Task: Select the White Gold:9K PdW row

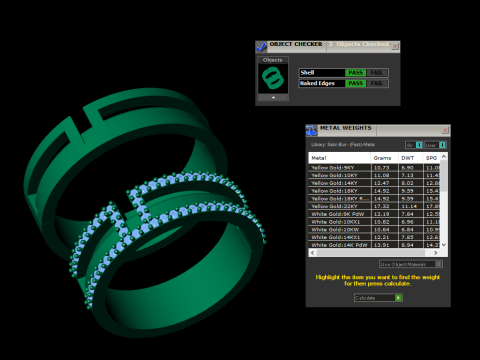Action: [374, 214]
